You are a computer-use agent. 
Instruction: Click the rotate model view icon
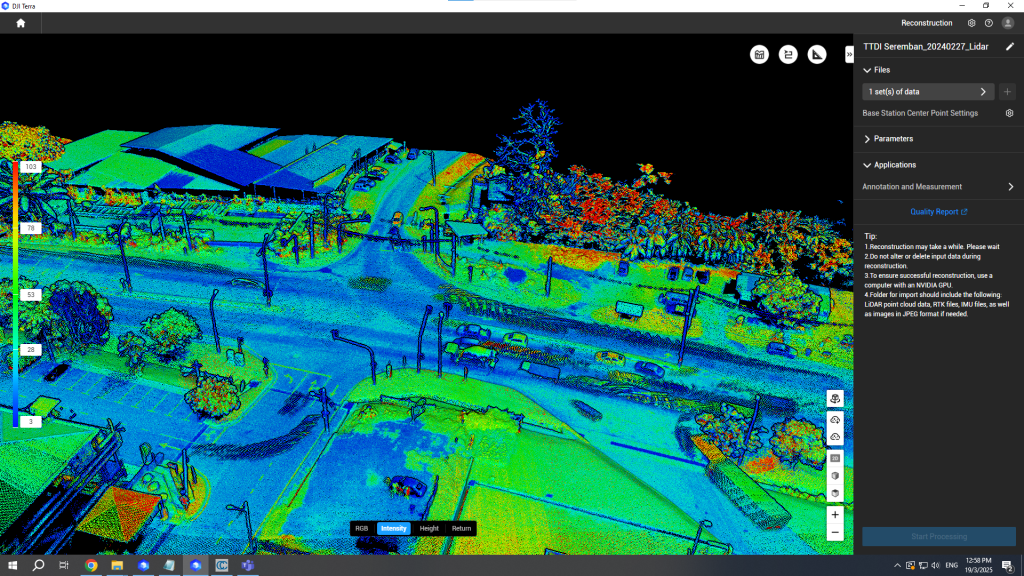point(835,398)
